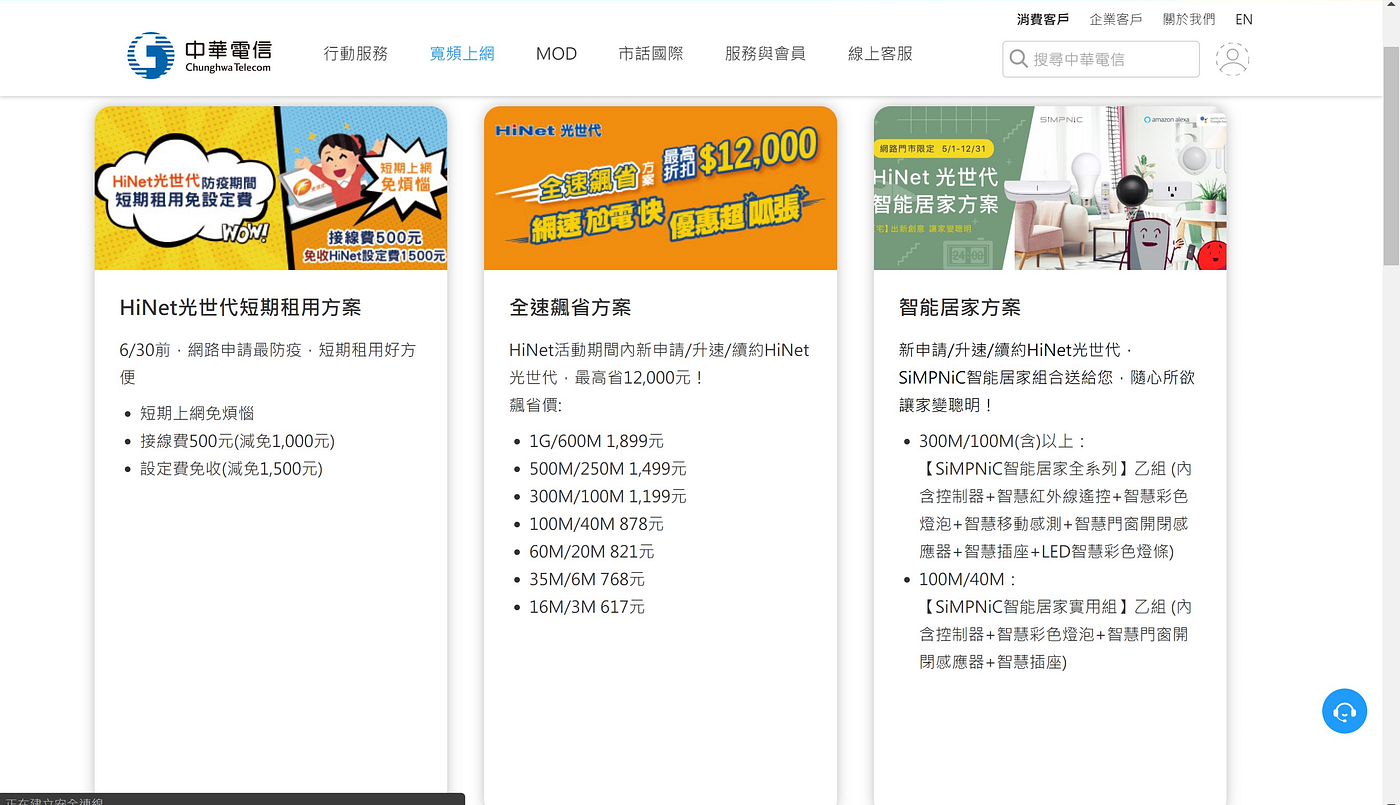Image resolution: width=1400 pixels, height=805 pixels.
Task: Click the 接線費500元(減免1,000元) bullet
Action: tap(238, 441)
